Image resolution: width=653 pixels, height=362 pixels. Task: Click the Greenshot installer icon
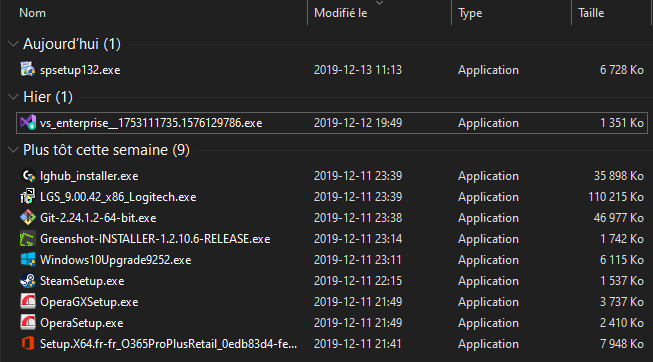click(x=28, y=239)
